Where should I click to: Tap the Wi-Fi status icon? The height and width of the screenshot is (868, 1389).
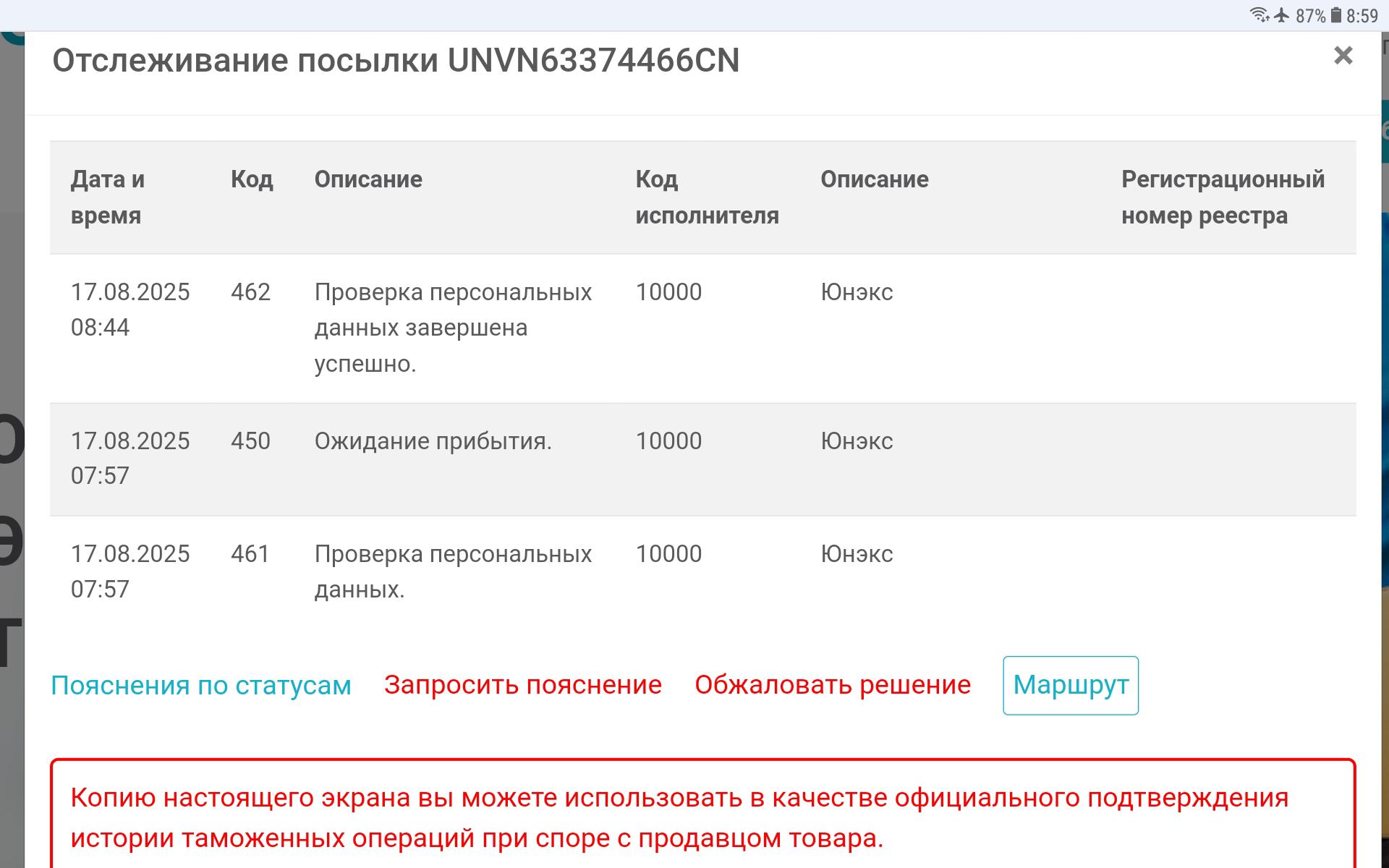1260,15
